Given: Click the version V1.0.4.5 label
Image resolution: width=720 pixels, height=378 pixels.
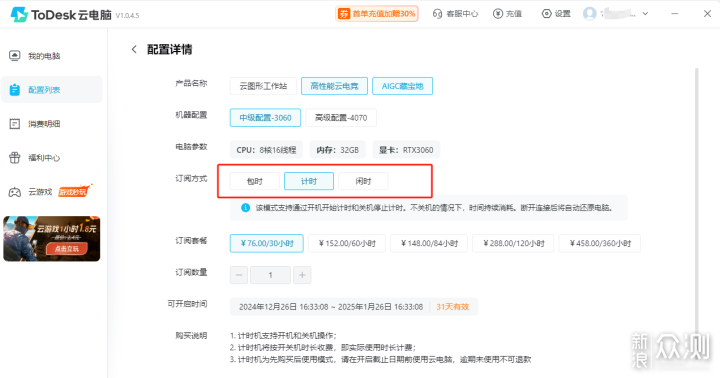Looking at the screenshot, I should coord(127,16).
